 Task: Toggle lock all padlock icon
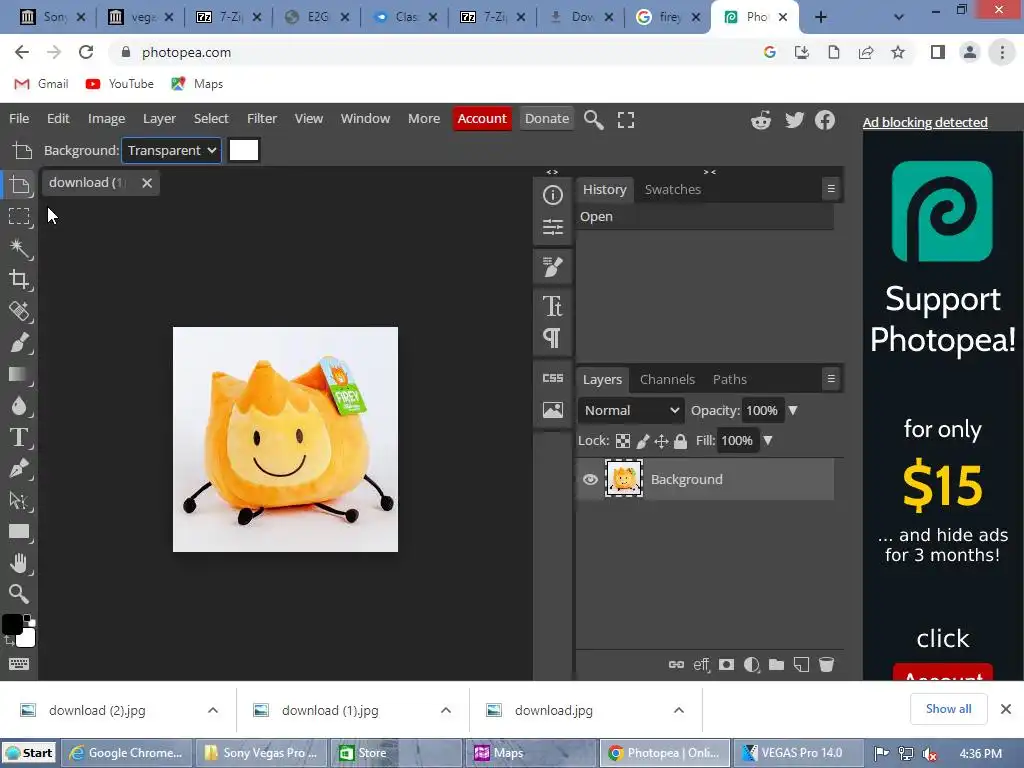pos(680,441)
